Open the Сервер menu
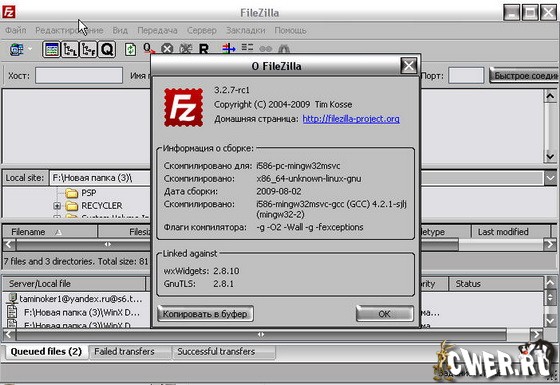The width and height of the screenshot is (560, 385). tap(202, 30)
